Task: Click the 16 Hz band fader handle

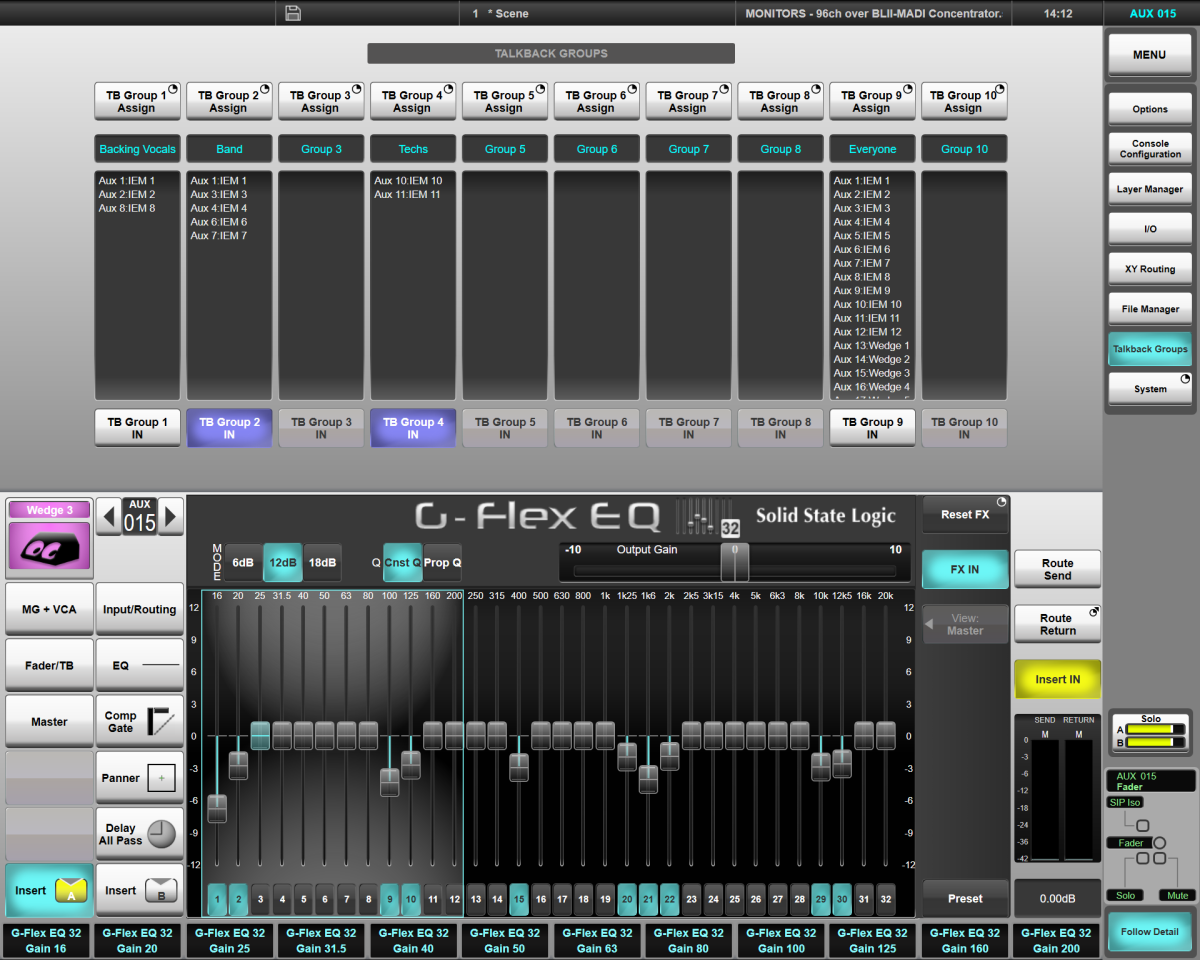Action: pyautogui.click(x=217, y=809)
